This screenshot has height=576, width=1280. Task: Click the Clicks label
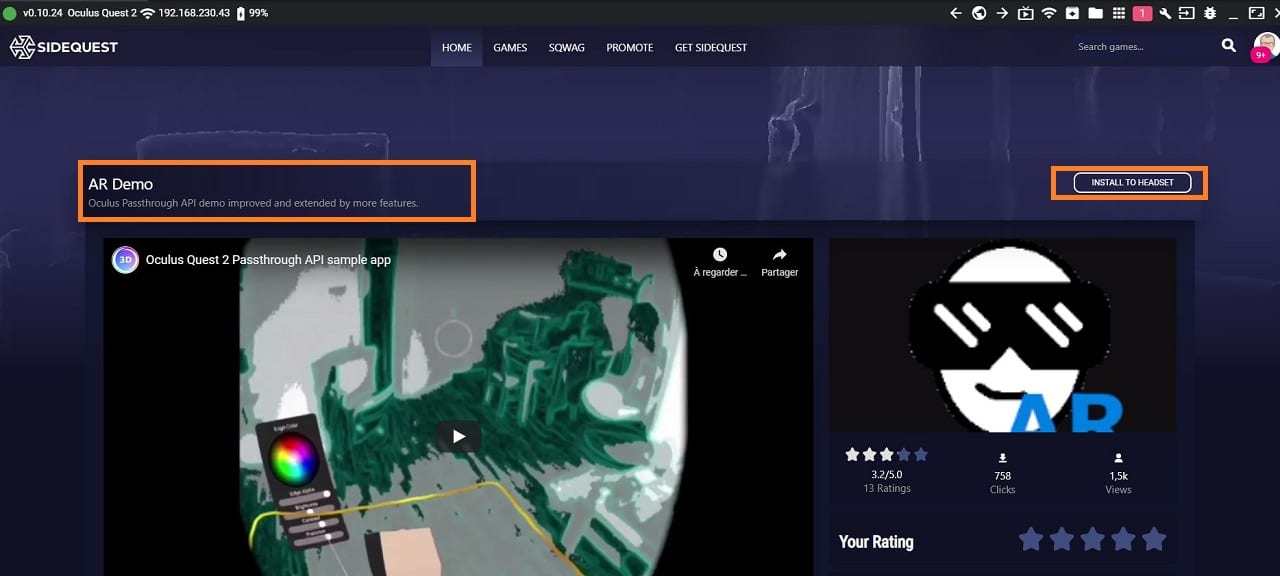tap(1003, 490)
